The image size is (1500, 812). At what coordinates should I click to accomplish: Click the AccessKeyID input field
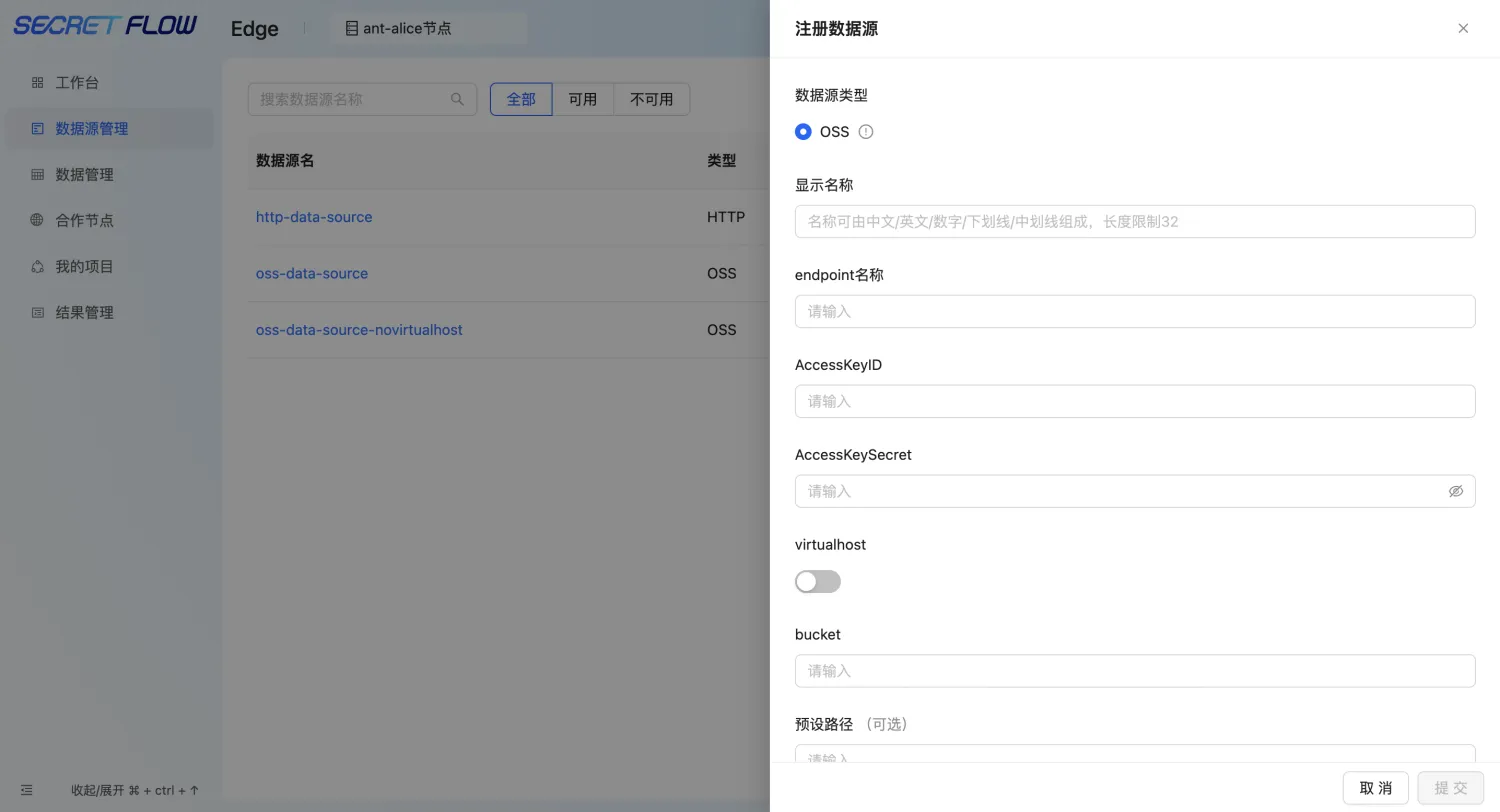click(1135, 402)
